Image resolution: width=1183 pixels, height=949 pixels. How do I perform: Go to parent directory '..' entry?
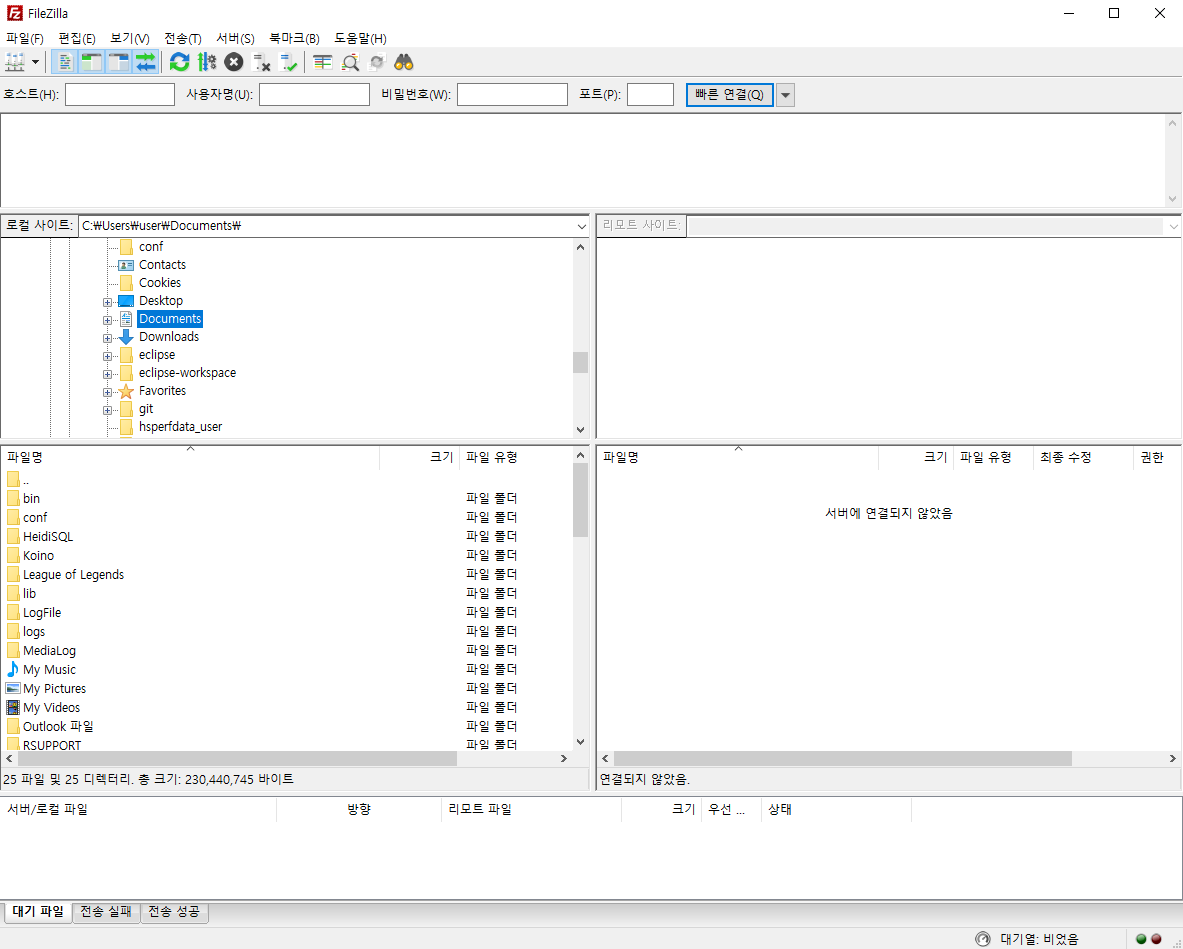pos(26,480)
